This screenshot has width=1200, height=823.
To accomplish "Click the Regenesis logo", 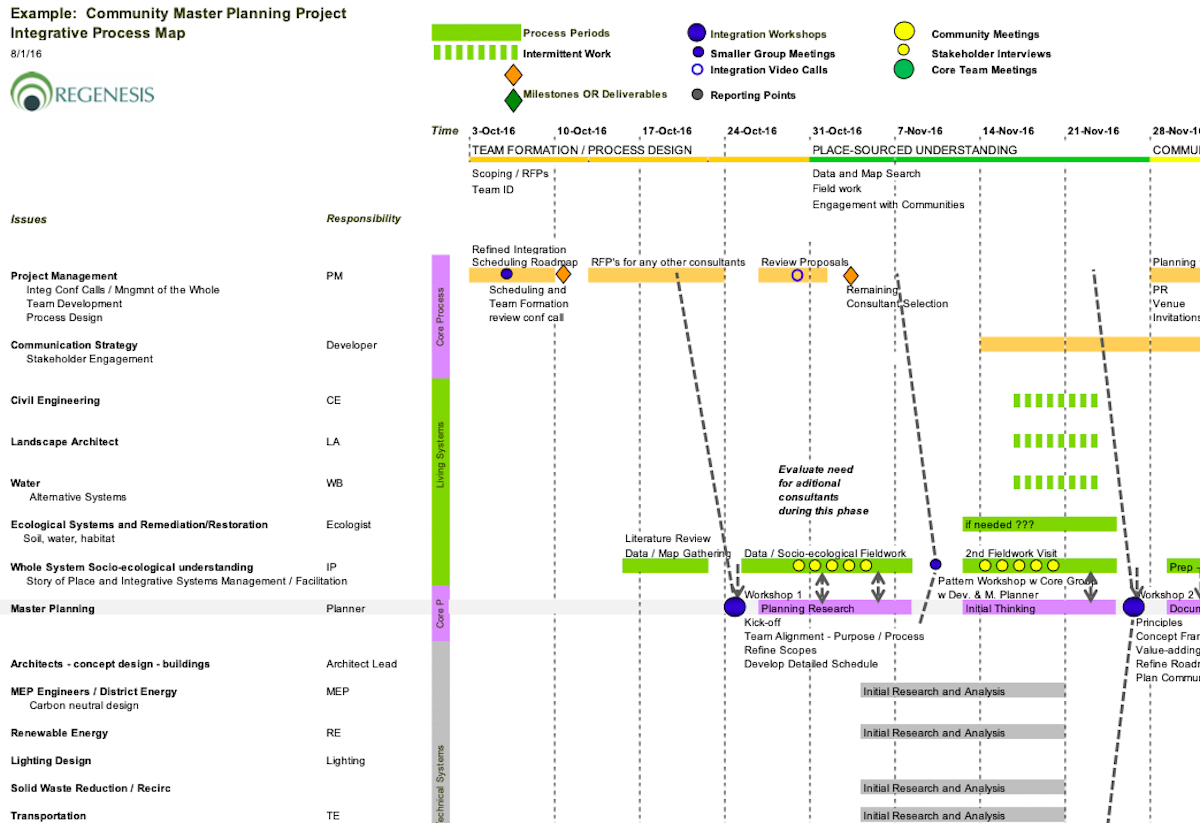I will click(82, 93).
